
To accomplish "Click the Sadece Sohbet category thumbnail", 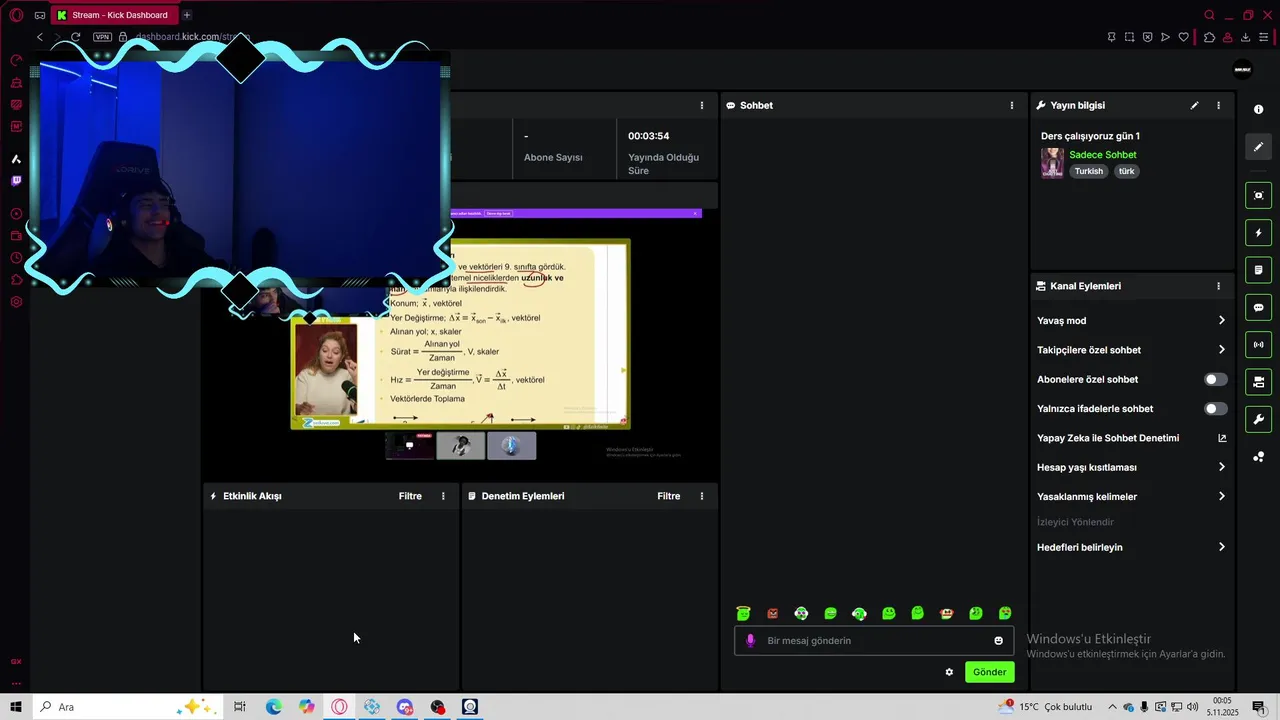I will [x=1052, y=163].
